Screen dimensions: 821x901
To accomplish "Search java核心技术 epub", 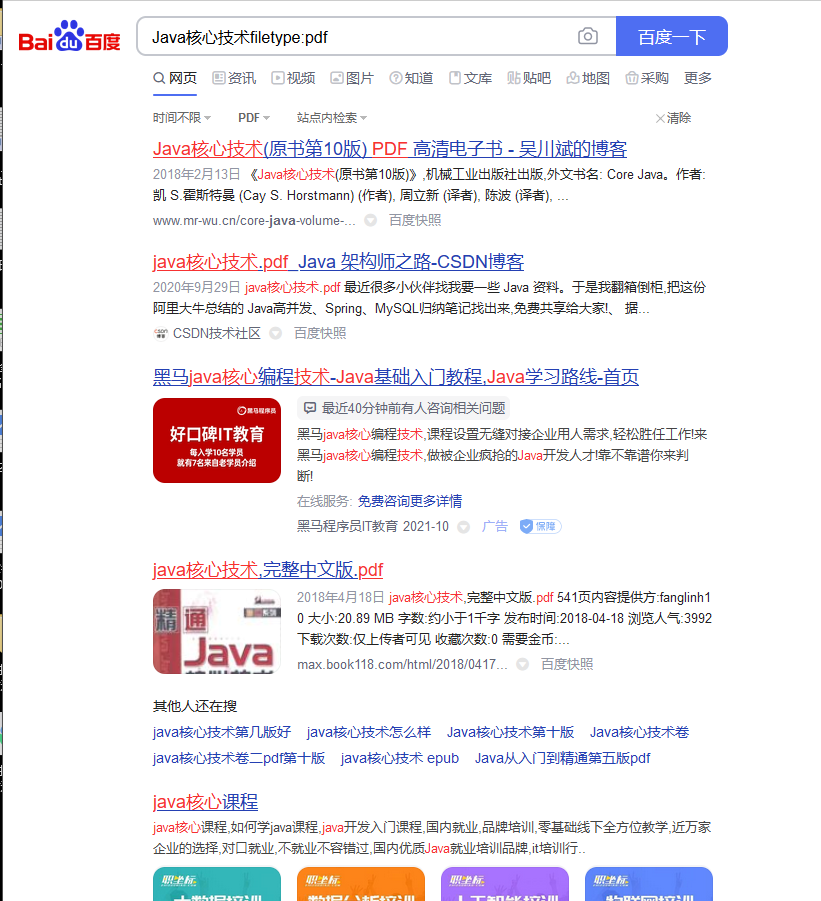I will [400, 758].
